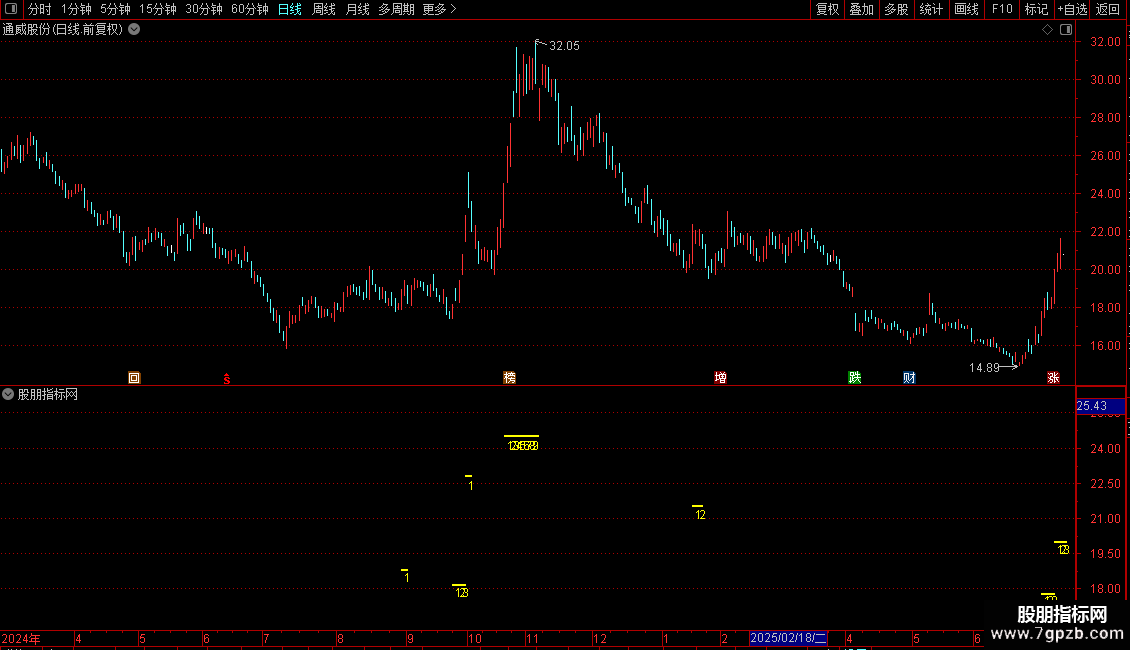Click the 复权 adjustment button
1130x650 pixels.
tap(827, 9)
